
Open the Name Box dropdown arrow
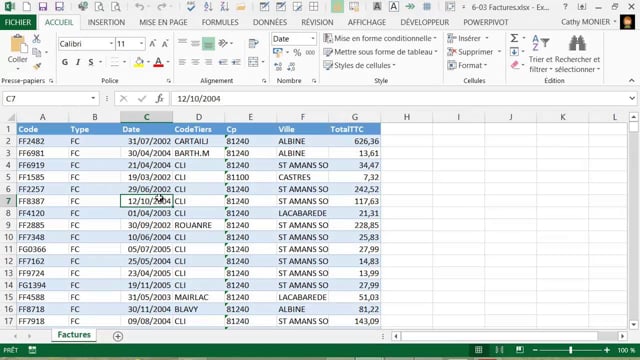click(93, 98)
